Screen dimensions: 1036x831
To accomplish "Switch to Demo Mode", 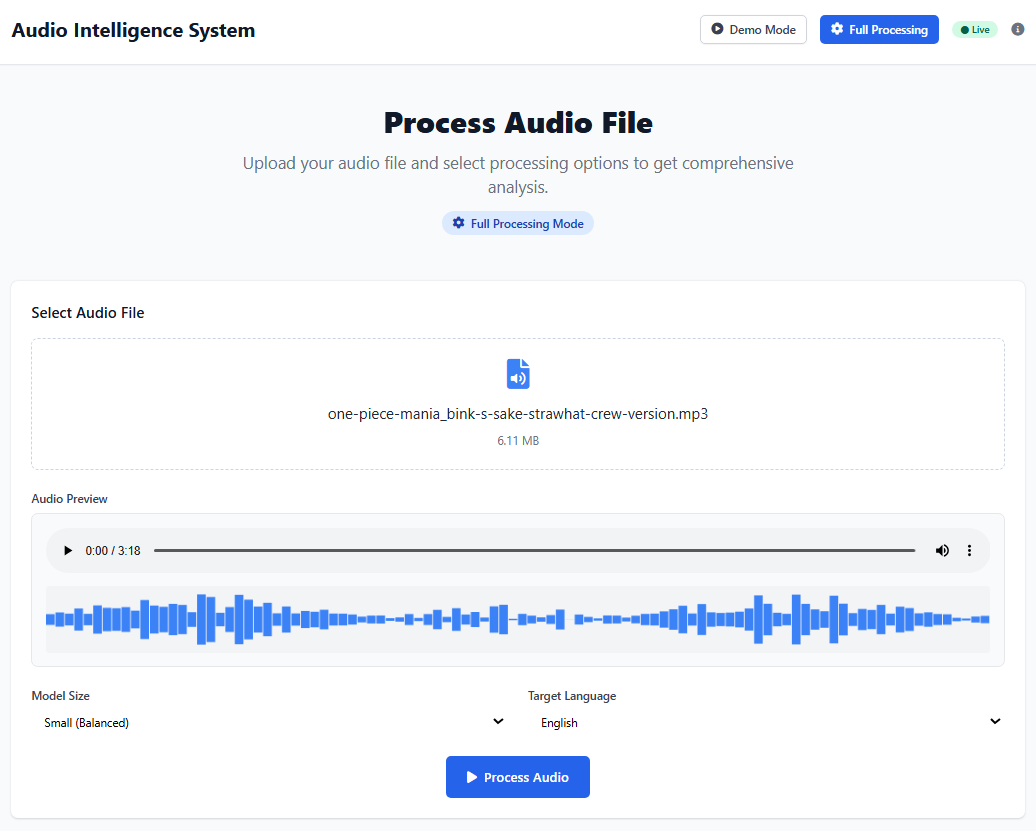I will pos(753,30).
